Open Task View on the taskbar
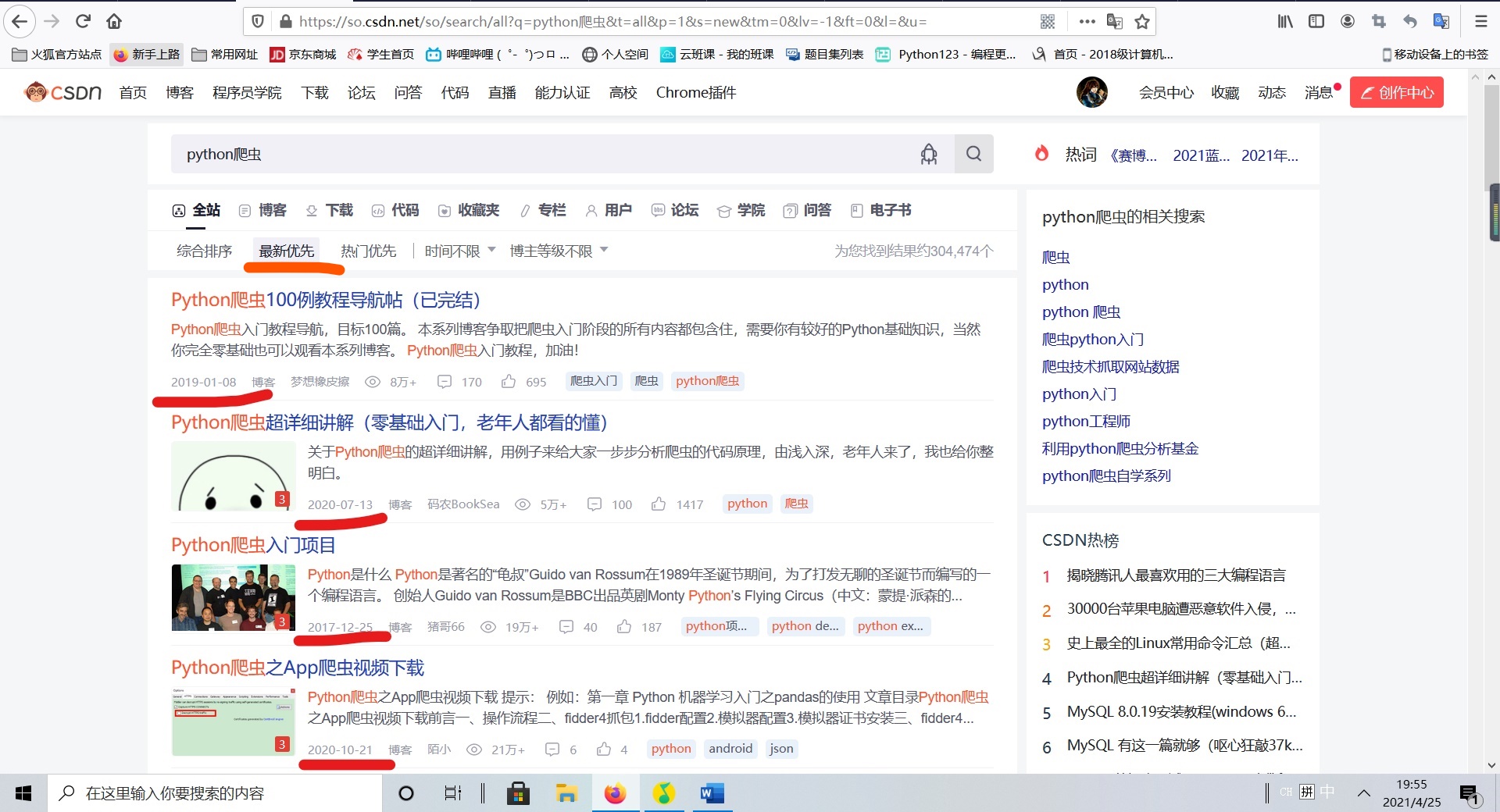1500x812 pixels. 452,793
